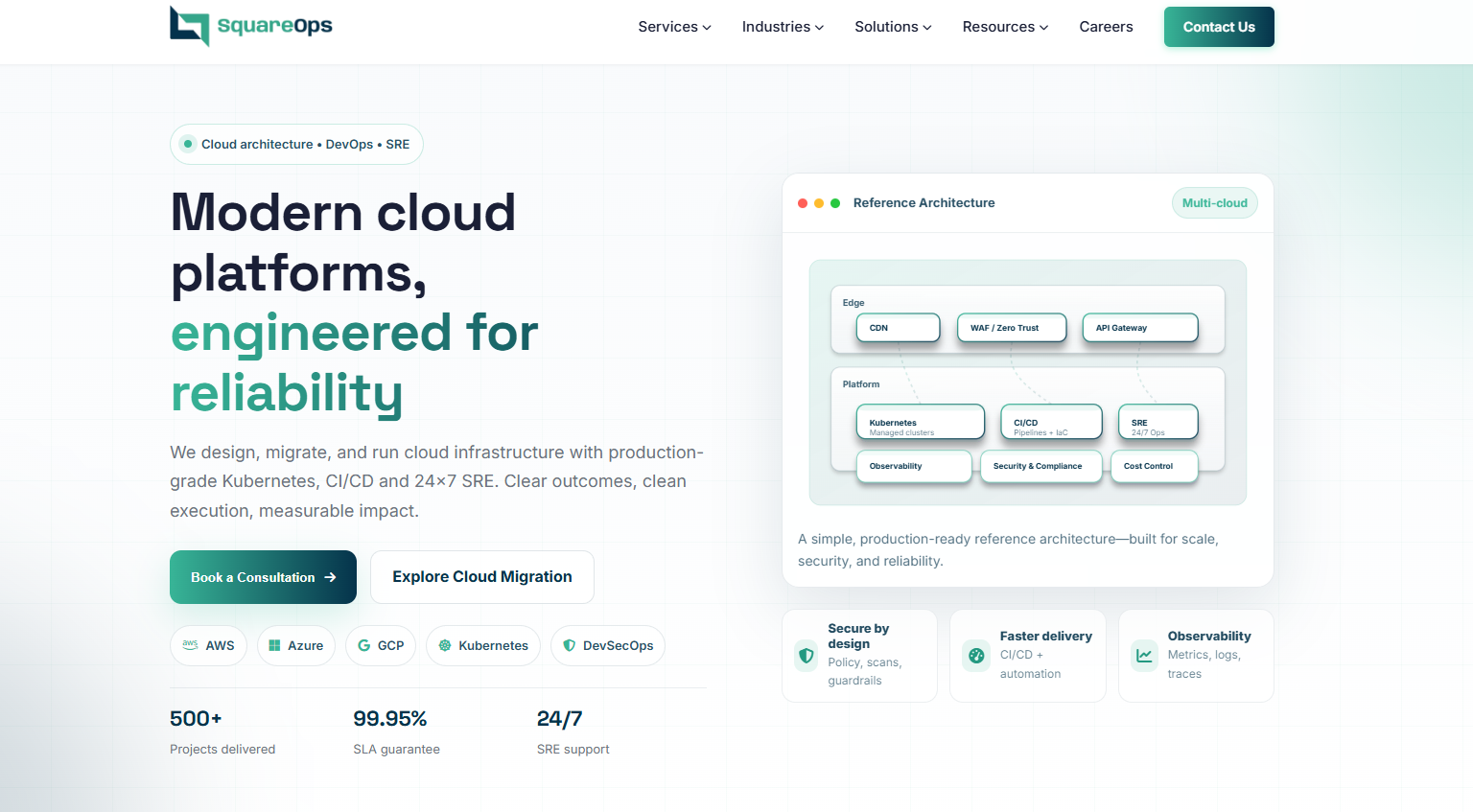
Task: Select the Kubernetes technology pill
Action: [x=483, y=645]
